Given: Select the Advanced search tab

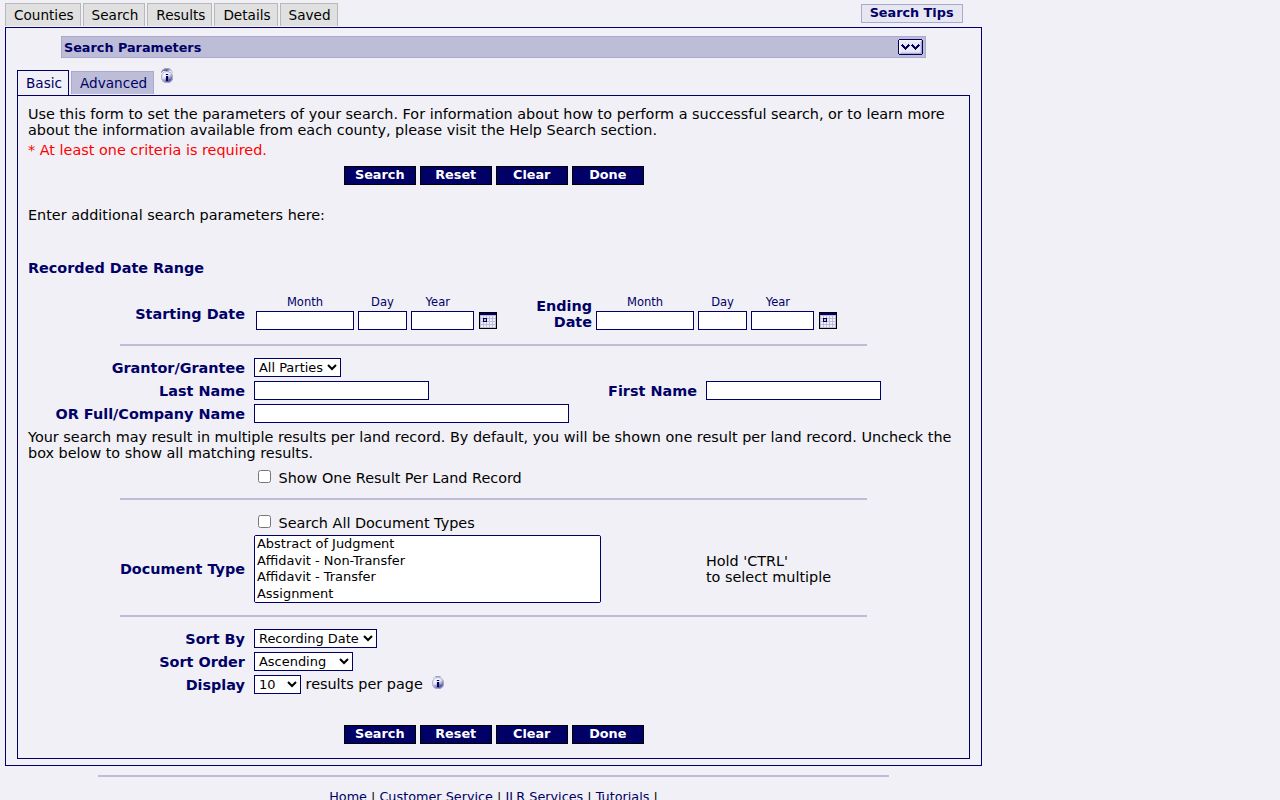Looking at the screenshot, I should (113, 83).
